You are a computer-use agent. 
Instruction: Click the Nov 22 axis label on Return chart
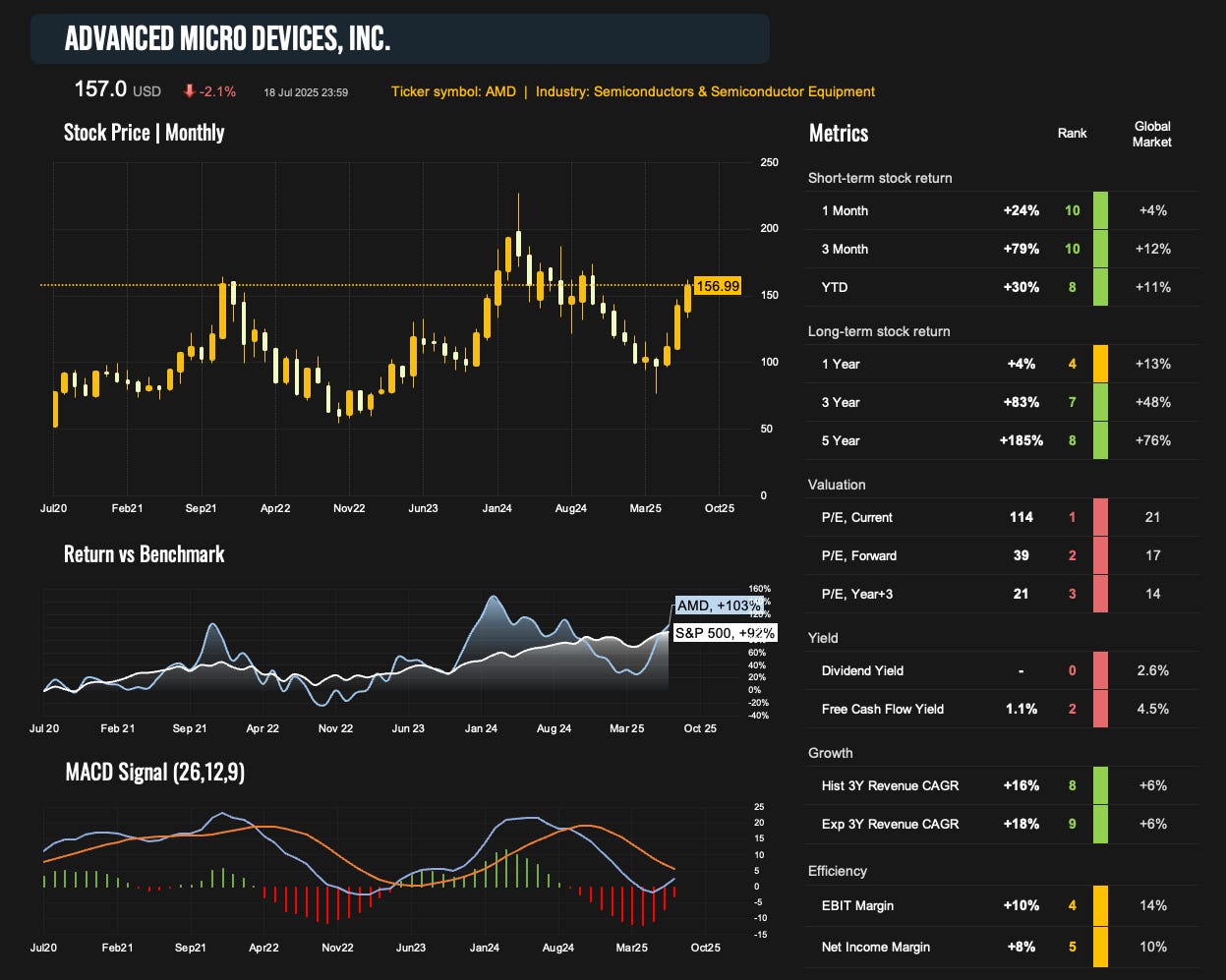[x=335, y=728]
